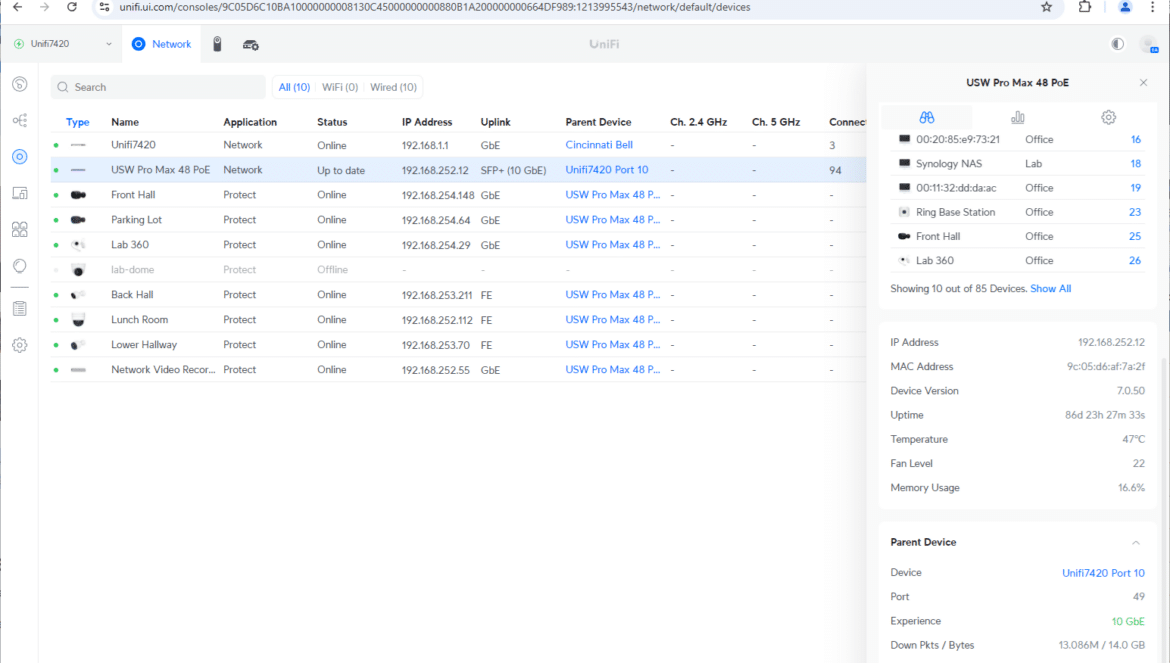Open the console settings device icon
The image size is (1170, 663).
coord(251,45)
